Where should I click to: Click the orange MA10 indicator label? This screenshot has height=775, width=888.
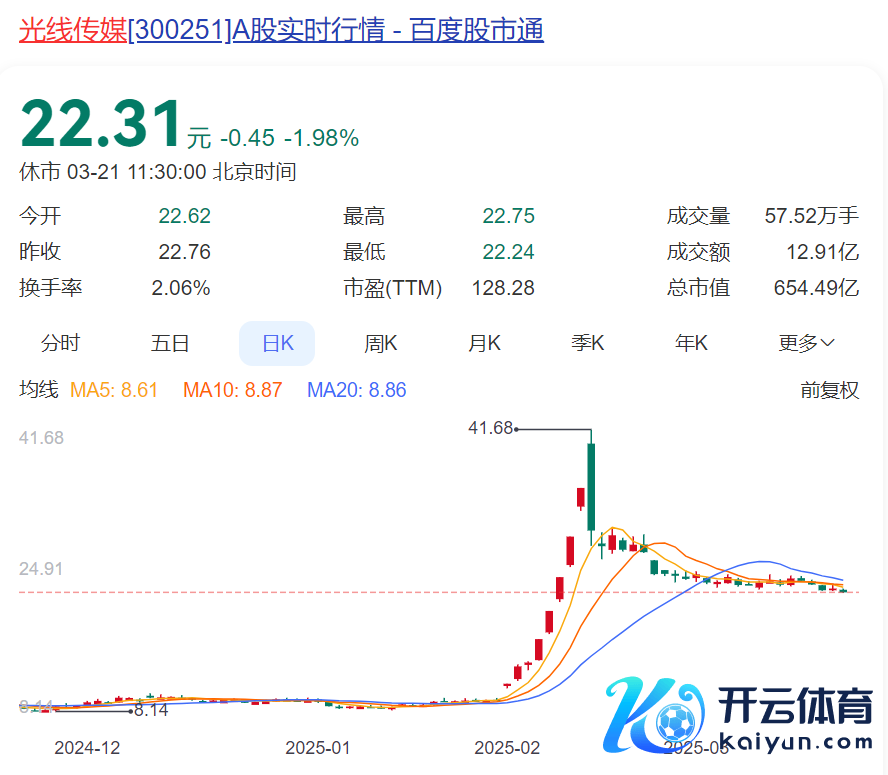(232, 390)
